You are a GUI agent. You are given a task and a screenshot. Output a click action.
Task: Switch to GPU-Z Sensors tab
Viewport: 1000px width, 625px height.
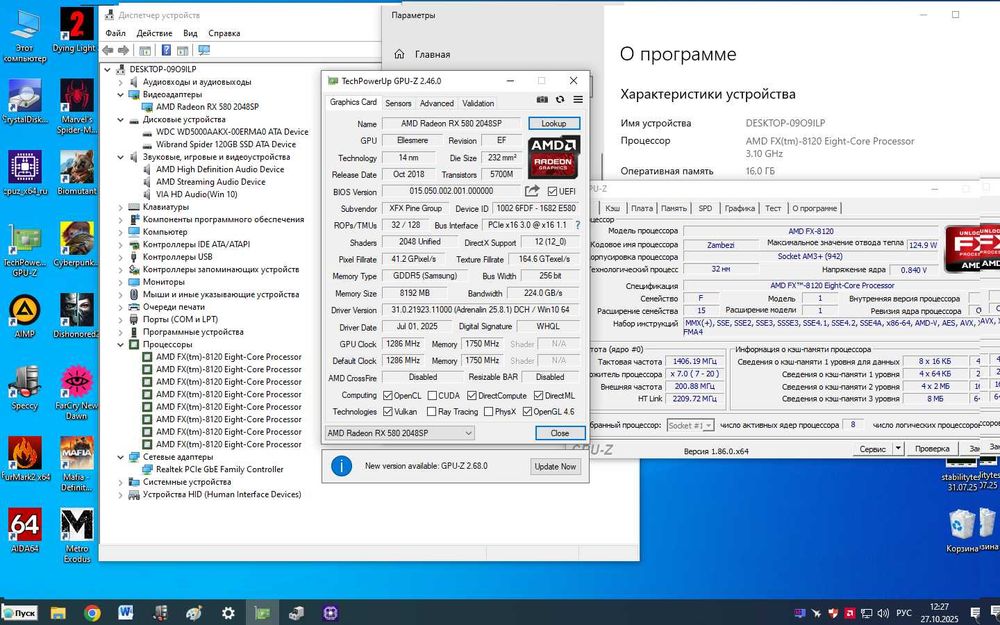coord(398,103)
